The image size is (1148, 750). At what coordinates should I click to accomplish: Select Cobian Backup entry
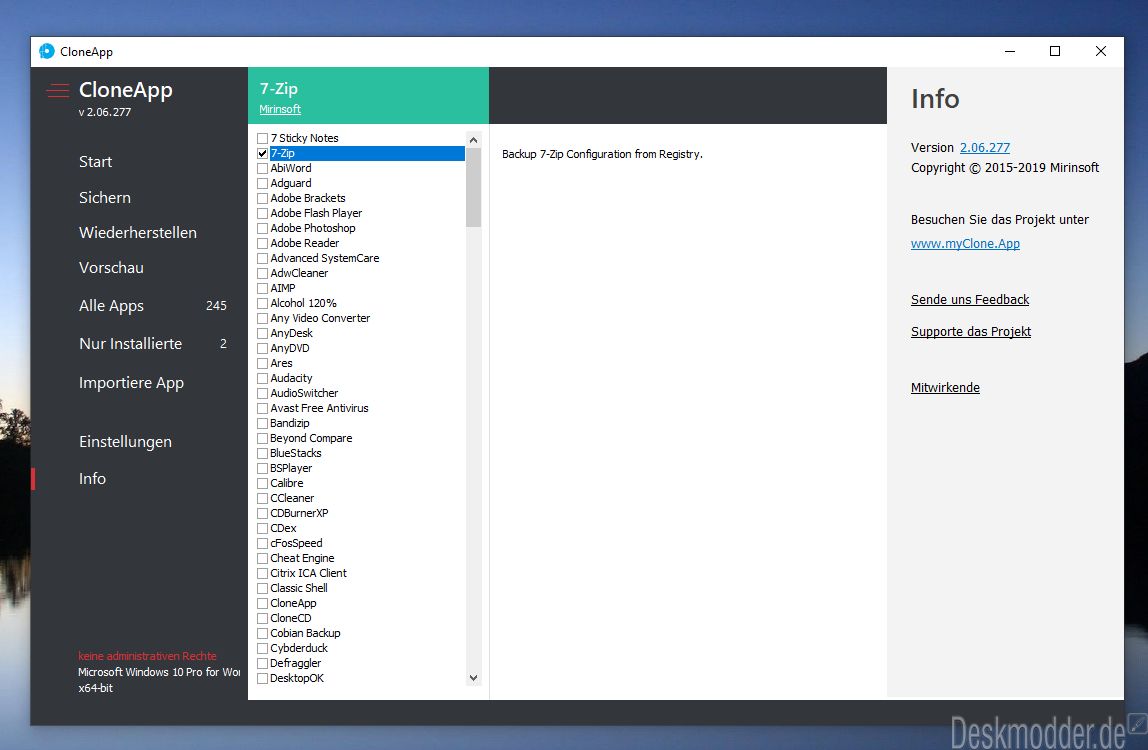pos(305,634)
